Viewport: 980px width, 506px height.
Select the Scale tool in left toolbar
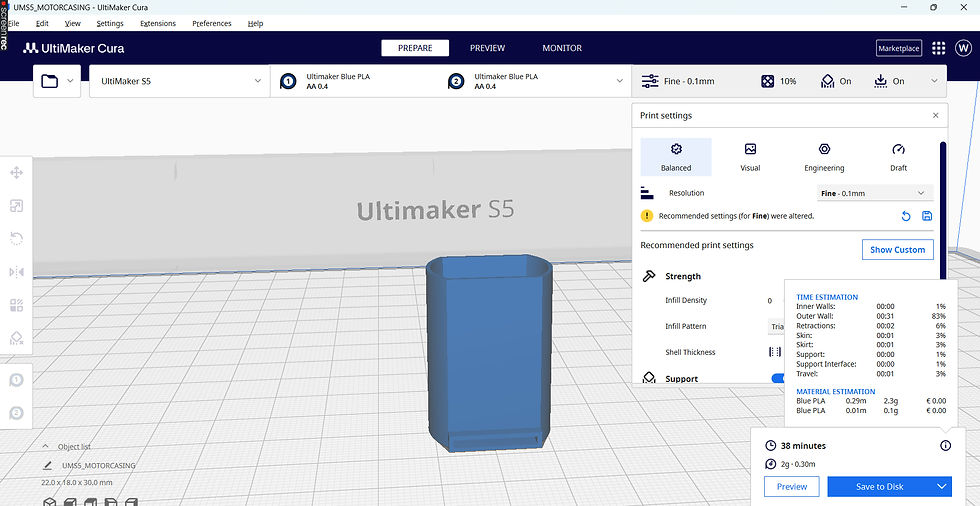[17, 206]
